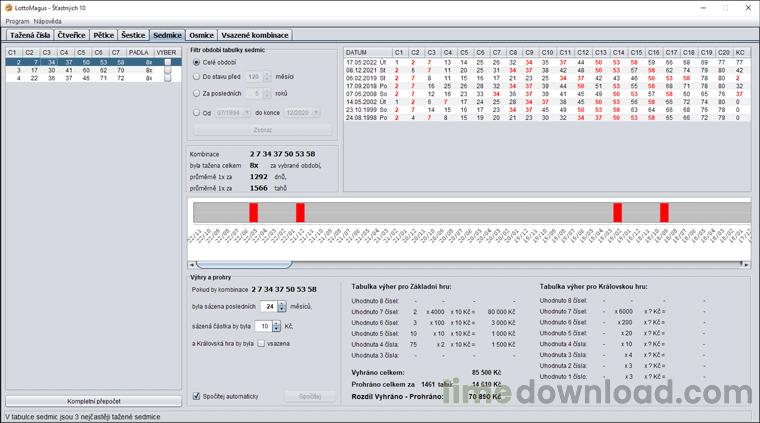Enable the Královská hra vsazena checkbox
The width and height of the screenshot is (760, 423).
[x=261, y=344]
